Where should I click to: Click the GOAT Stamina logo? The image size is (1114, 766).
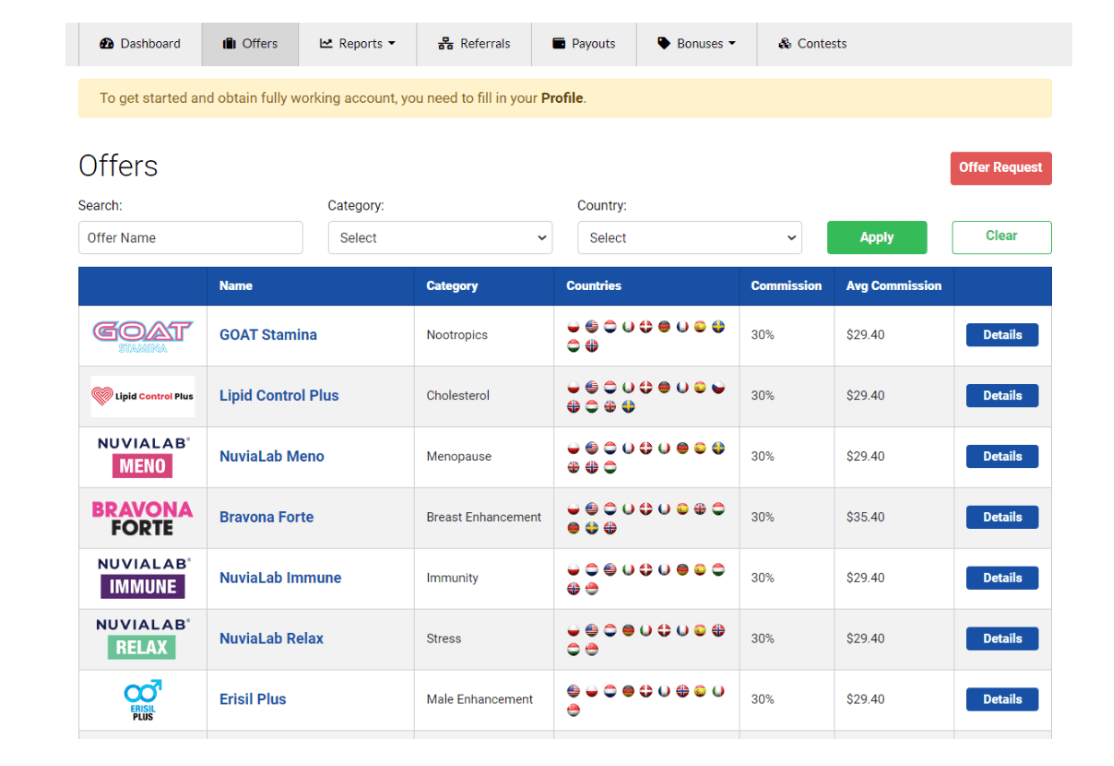click(x=143, y=336)
